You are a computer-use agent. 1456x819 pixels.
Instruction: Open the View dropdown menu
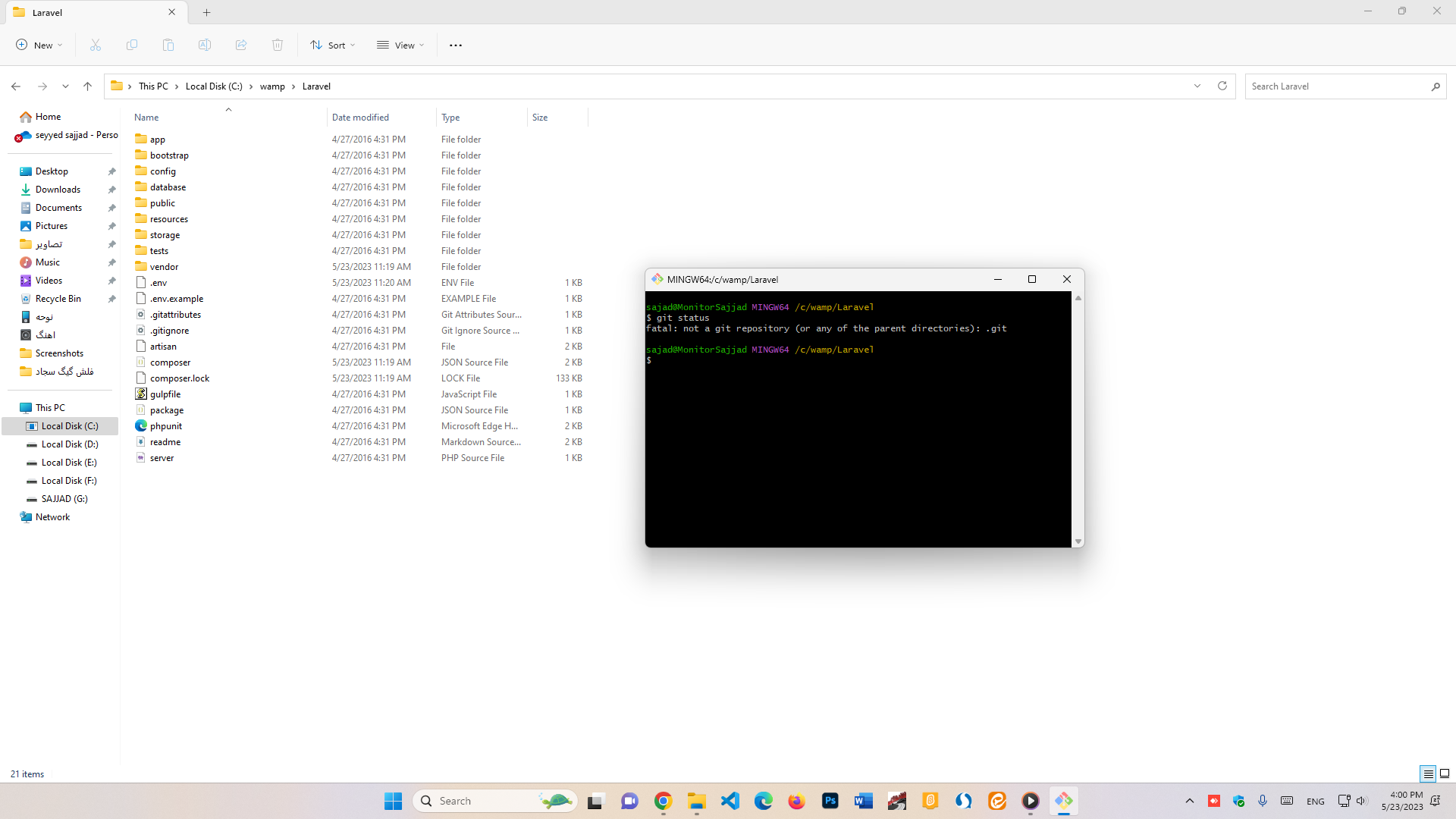(400, 45)
